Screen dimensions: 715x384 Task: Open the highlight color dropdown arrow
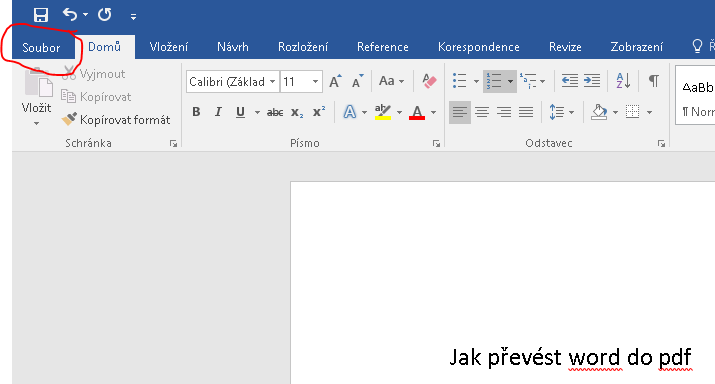399,112
